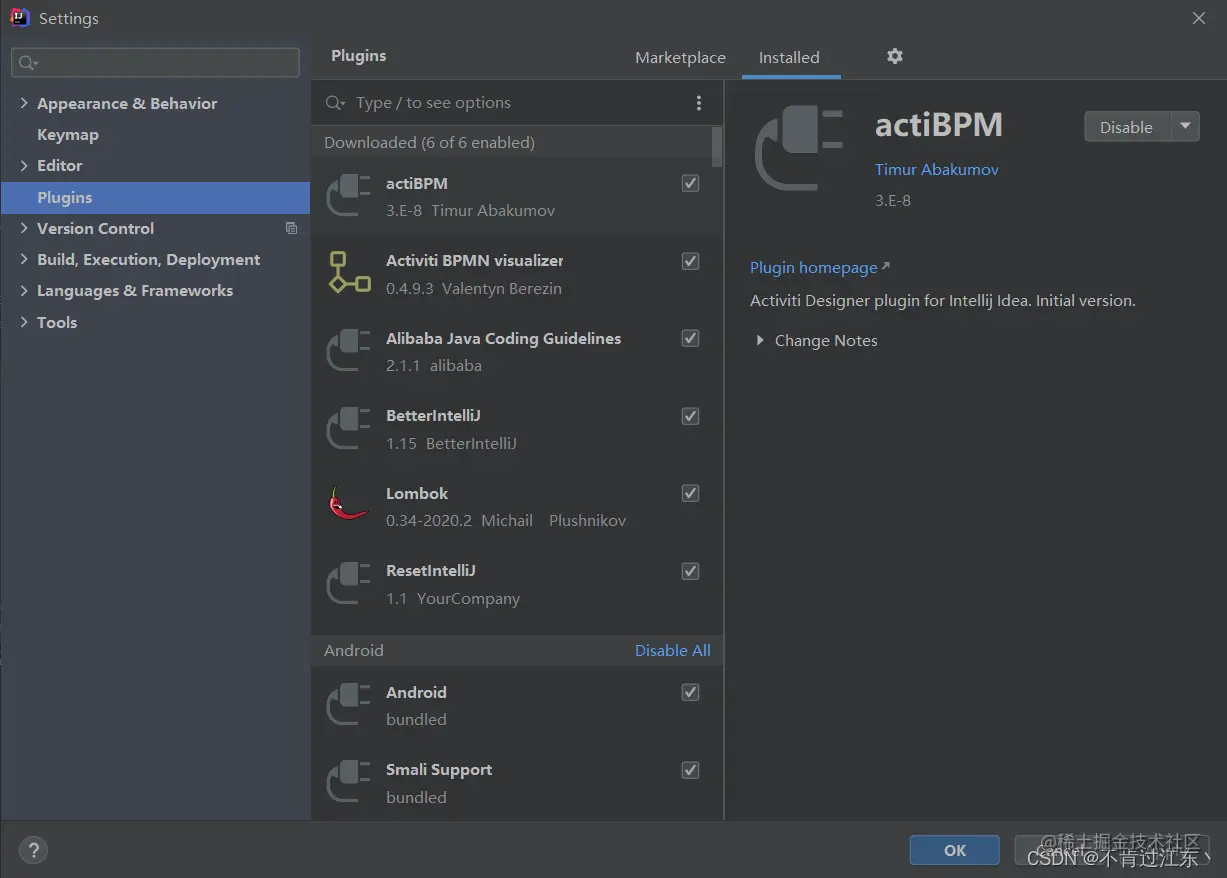
Task: Select the BetterIntelliJ plugin name
Action: click(x=433, y=415)
